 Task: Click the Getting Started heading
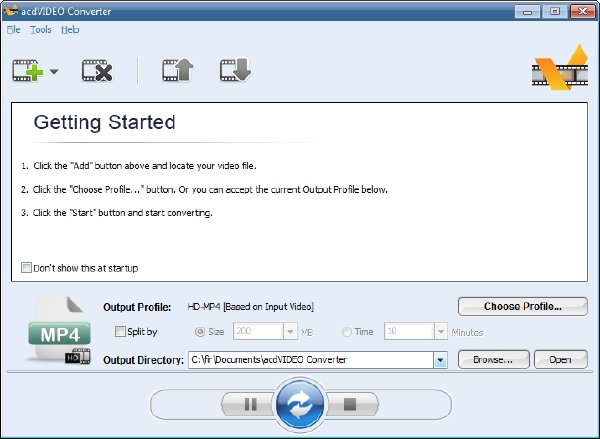tap(104, 122)
